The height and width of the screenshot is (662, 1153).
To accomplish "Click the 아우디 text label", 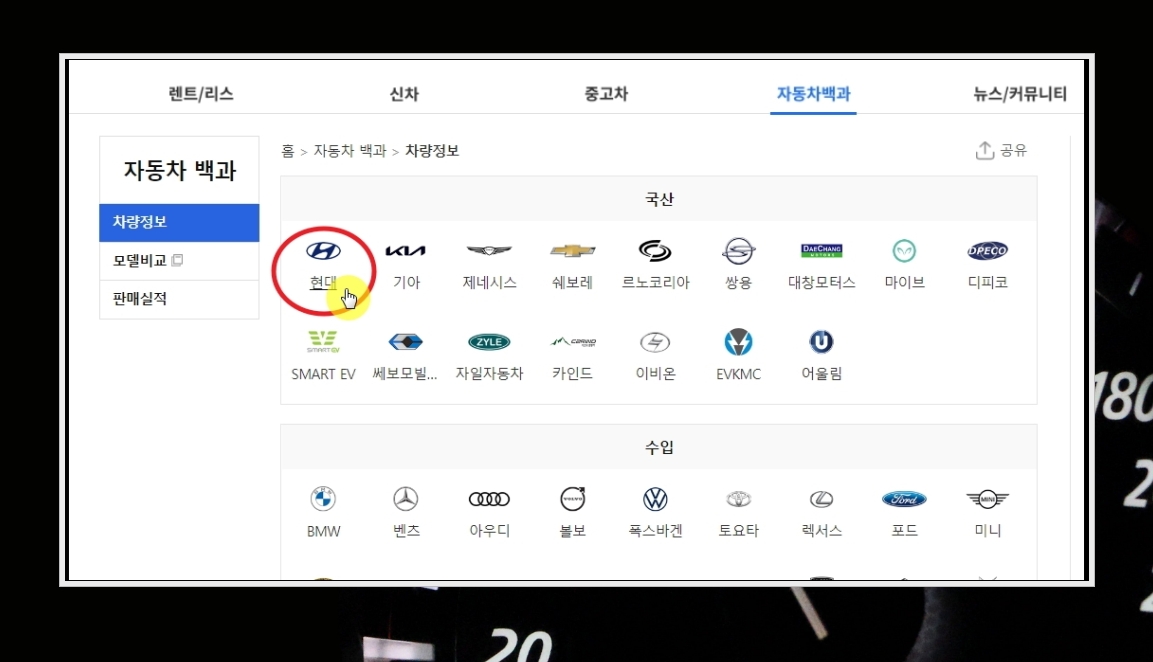I will click(x=489, y=530).
